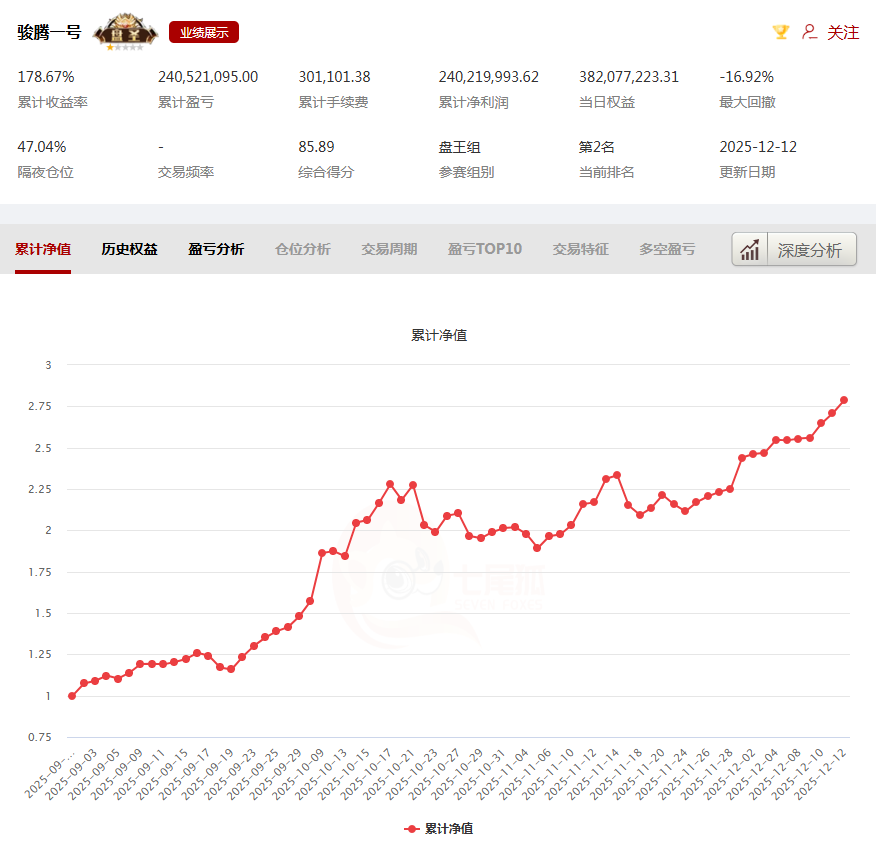Click the chart icon in 深度分析 button
Image resolution: width=876 pixels, height=842 pixels.
pos(750,249)
